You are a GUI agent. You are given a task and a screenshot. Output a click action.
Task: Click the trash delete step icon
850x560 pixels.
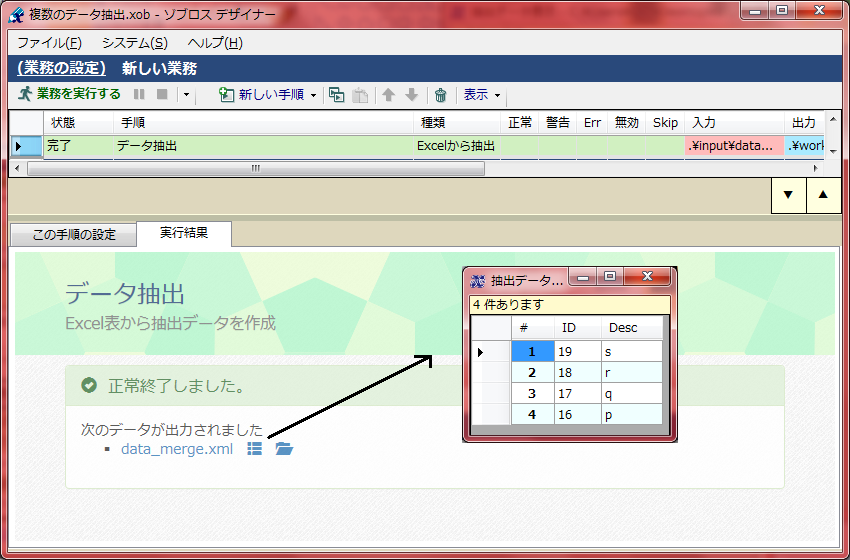[x=441, y=95]
